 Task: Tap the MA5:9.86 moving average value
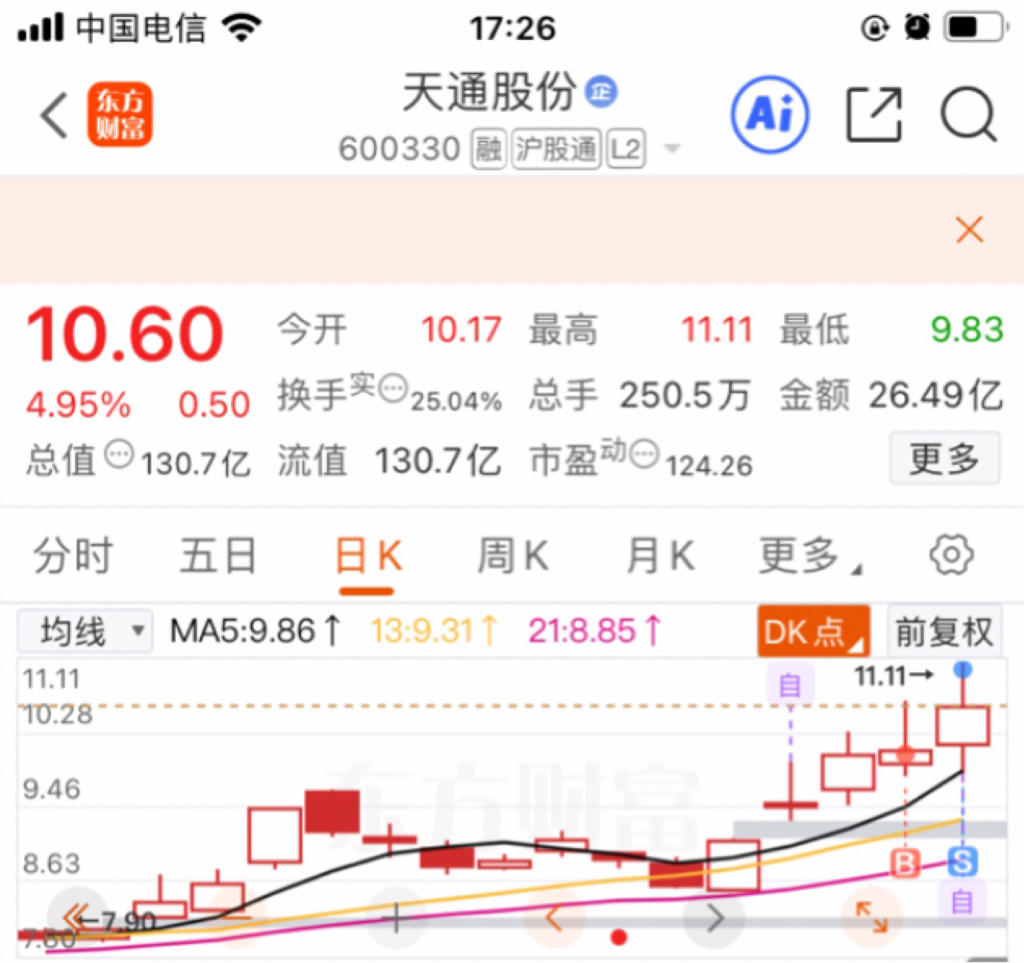255,631
